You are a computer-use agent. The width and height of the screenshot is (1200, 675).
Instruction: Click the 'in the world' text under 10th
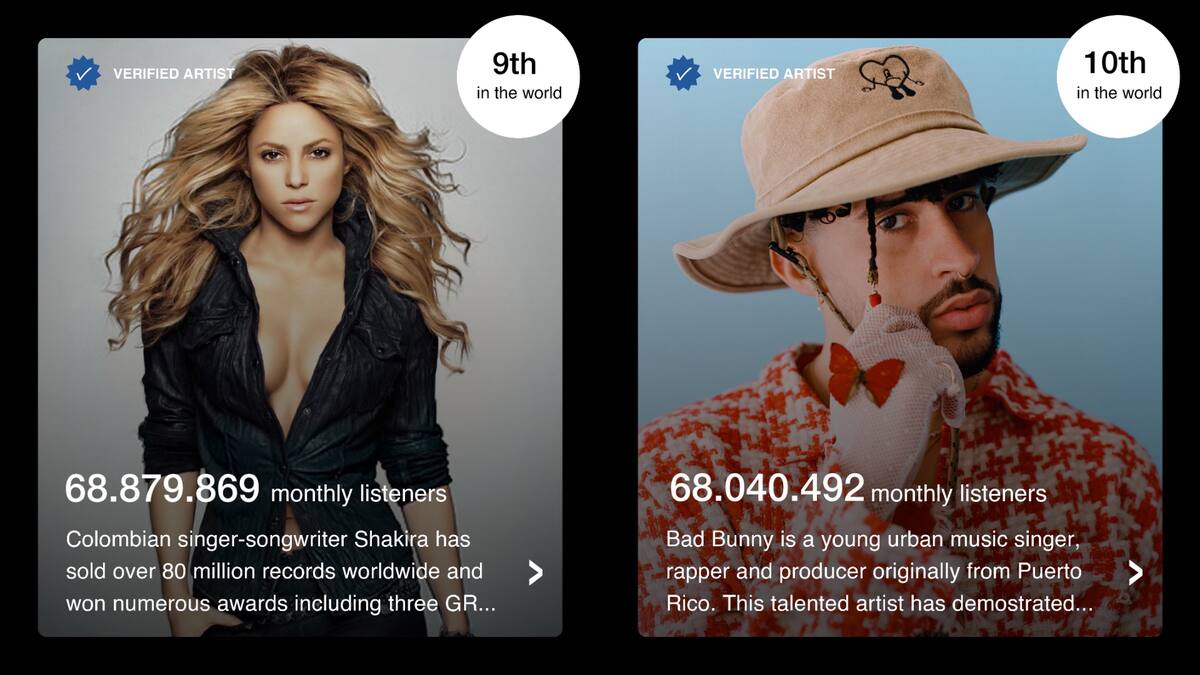tap(1119, 93)
